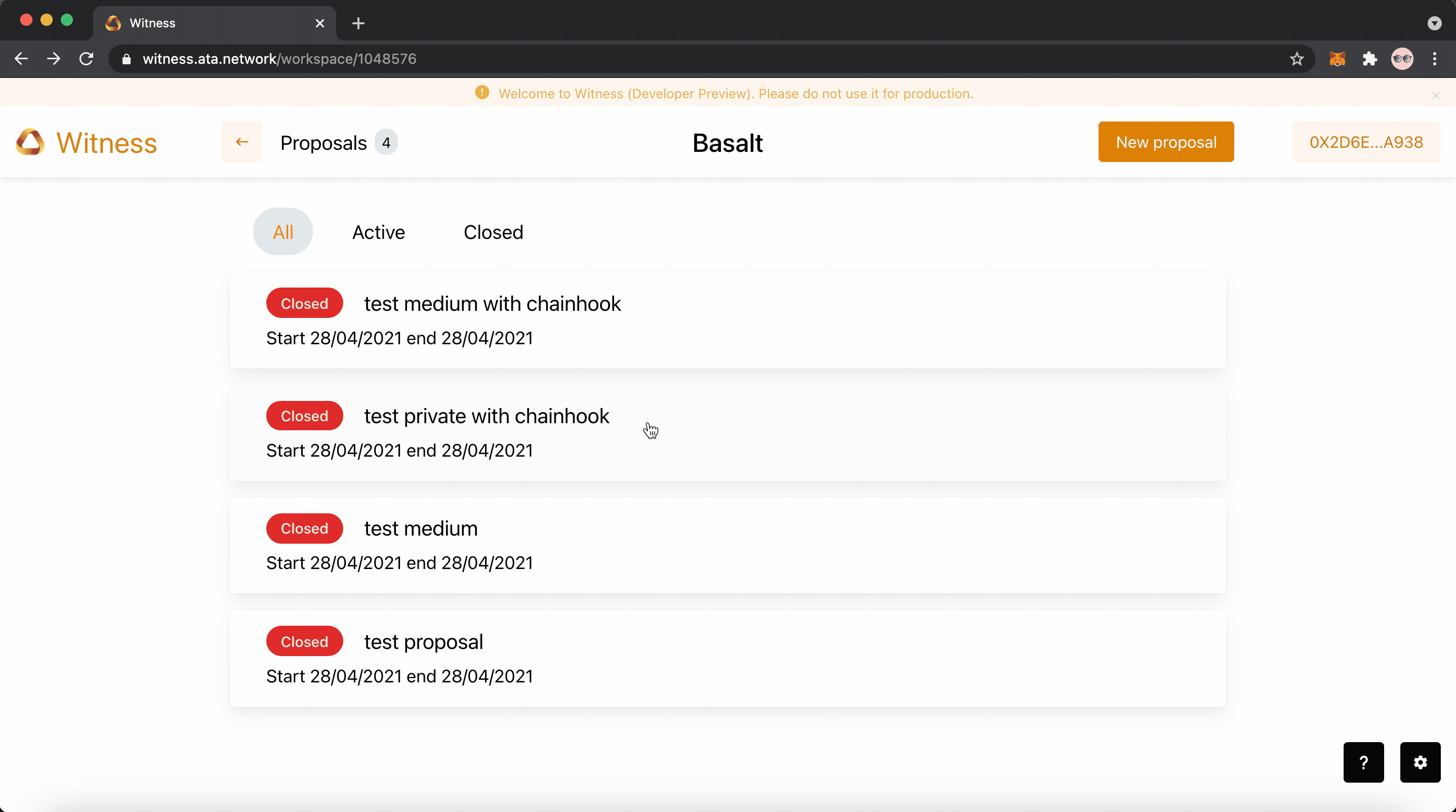The height and width of the screenshot is (812, 1456).
Task: Click the Welcome to Witness banner text
Action: (x=736, y=93)
